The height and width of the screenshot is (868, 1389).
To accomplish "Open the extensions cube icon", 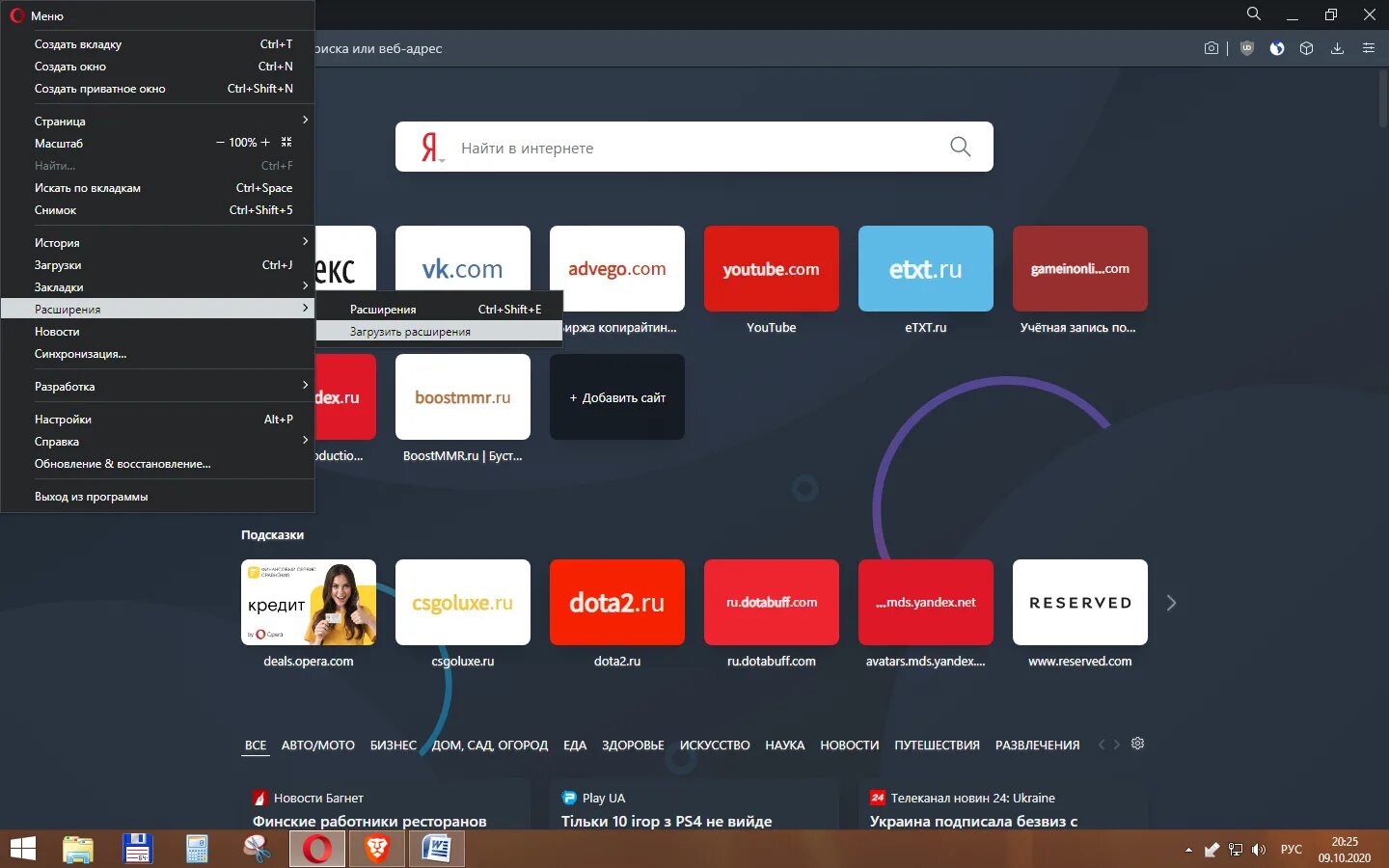I will coord(1307,48).
